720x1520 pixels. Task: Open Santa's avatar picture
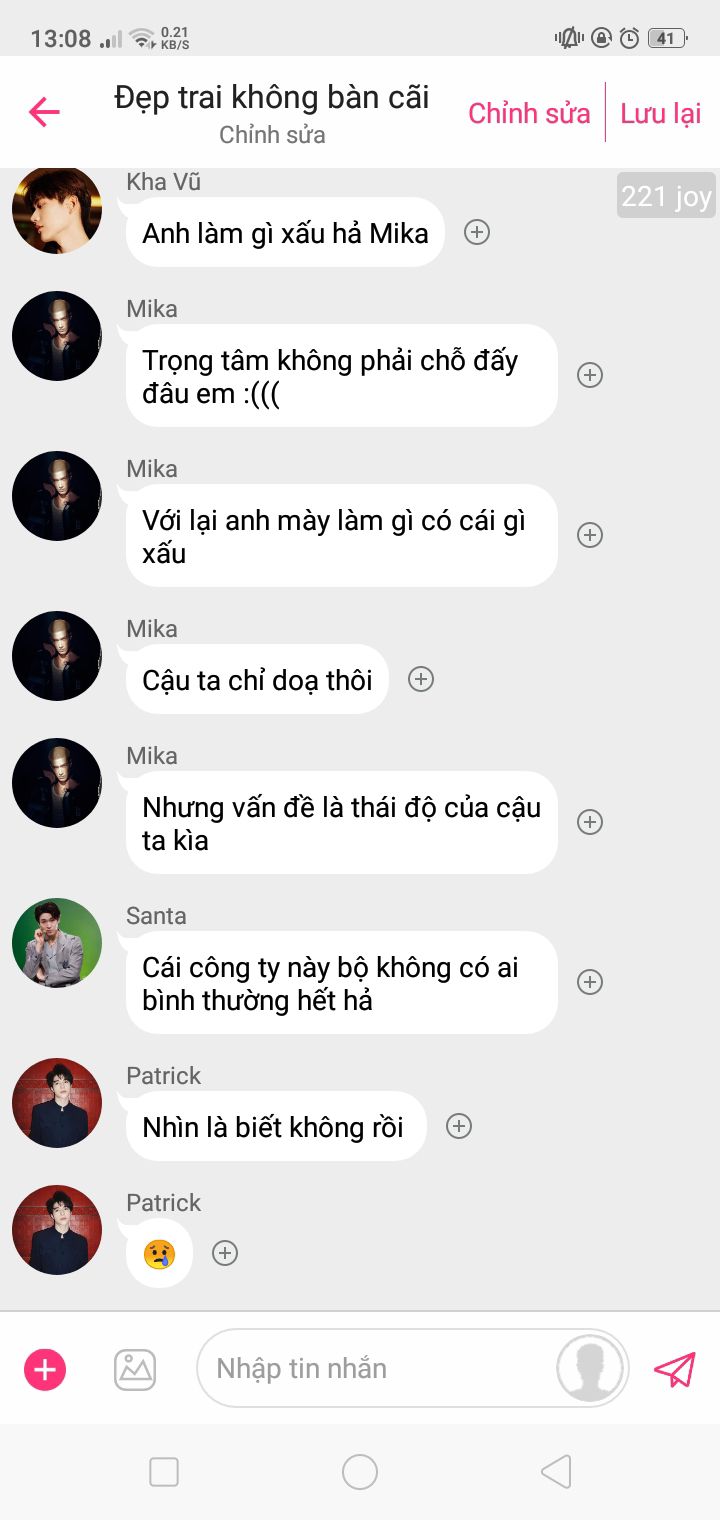click(x=57, y=942)
